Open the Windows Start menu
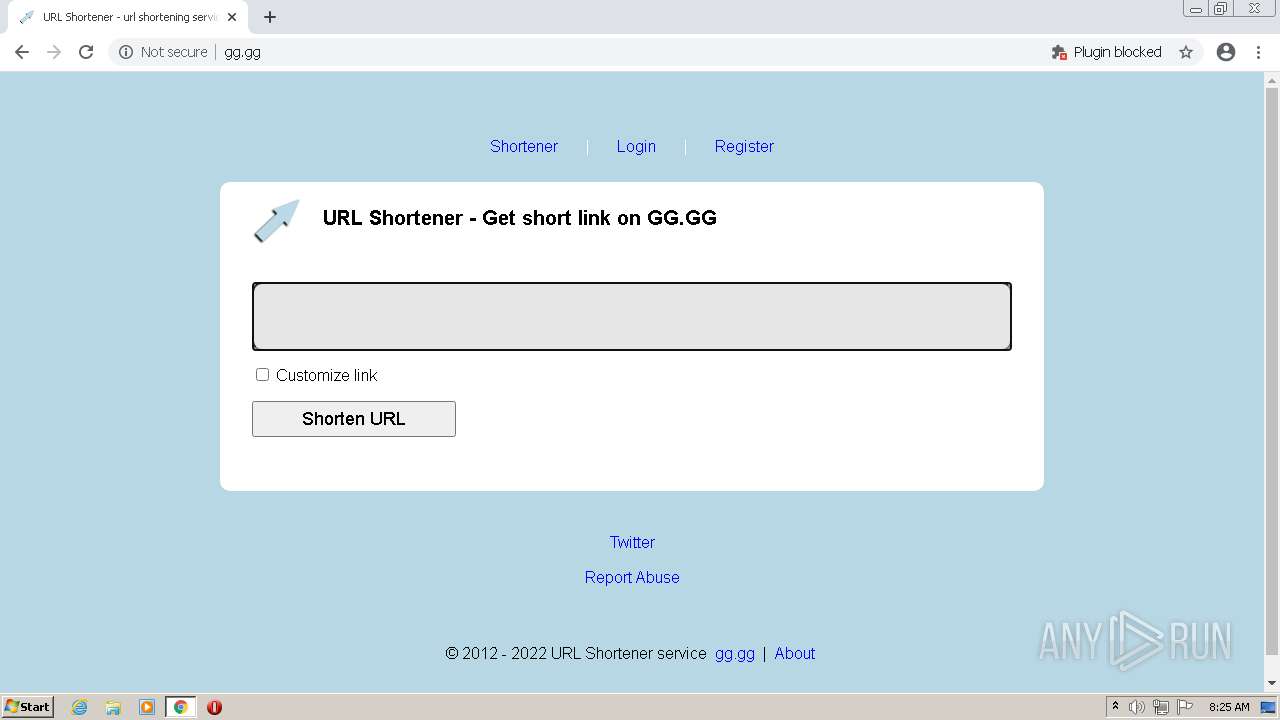The height and width of the screenshot is (720, 1280). pyautogui.click(x=27, y=707)
